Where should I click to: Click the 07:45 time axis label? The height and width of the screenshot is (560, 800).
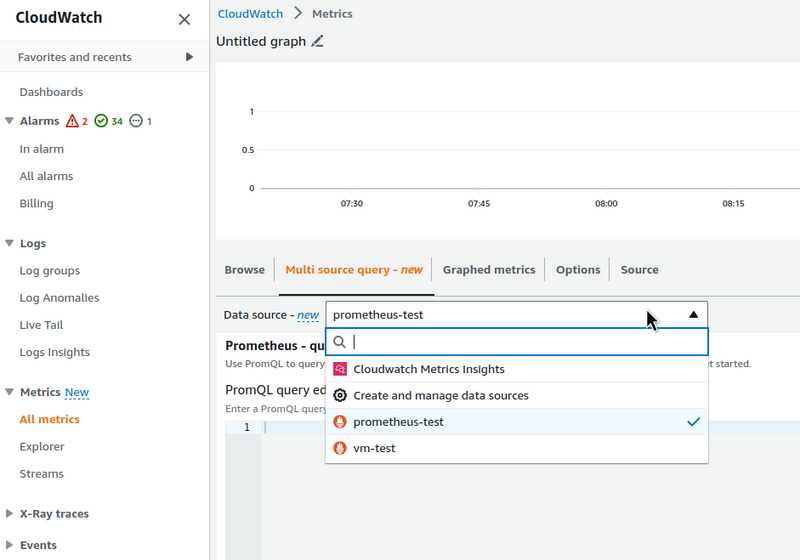pyautogui.click(x=479, y=203)
